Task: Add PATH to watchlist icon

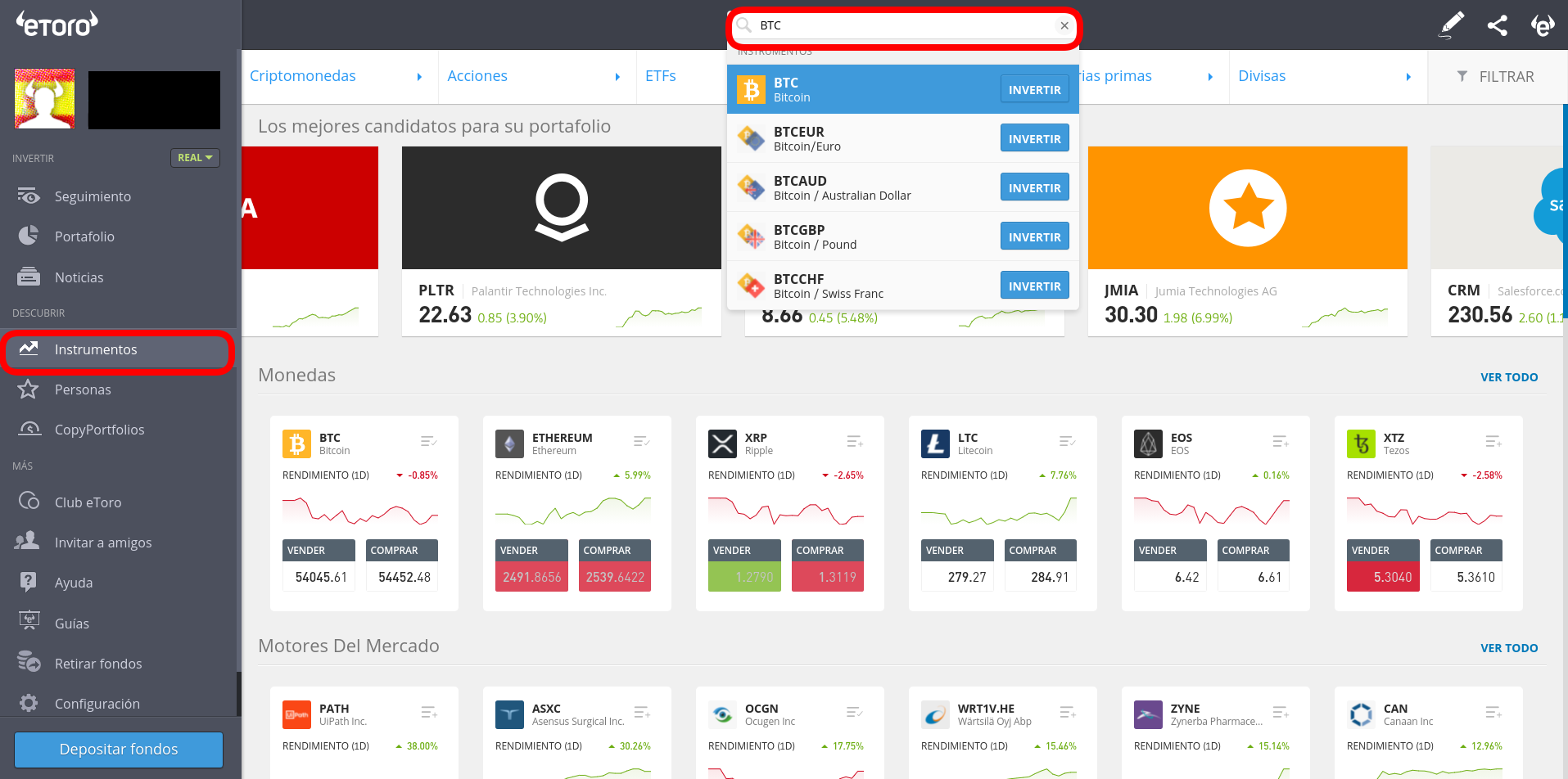Action: (429, 713)
